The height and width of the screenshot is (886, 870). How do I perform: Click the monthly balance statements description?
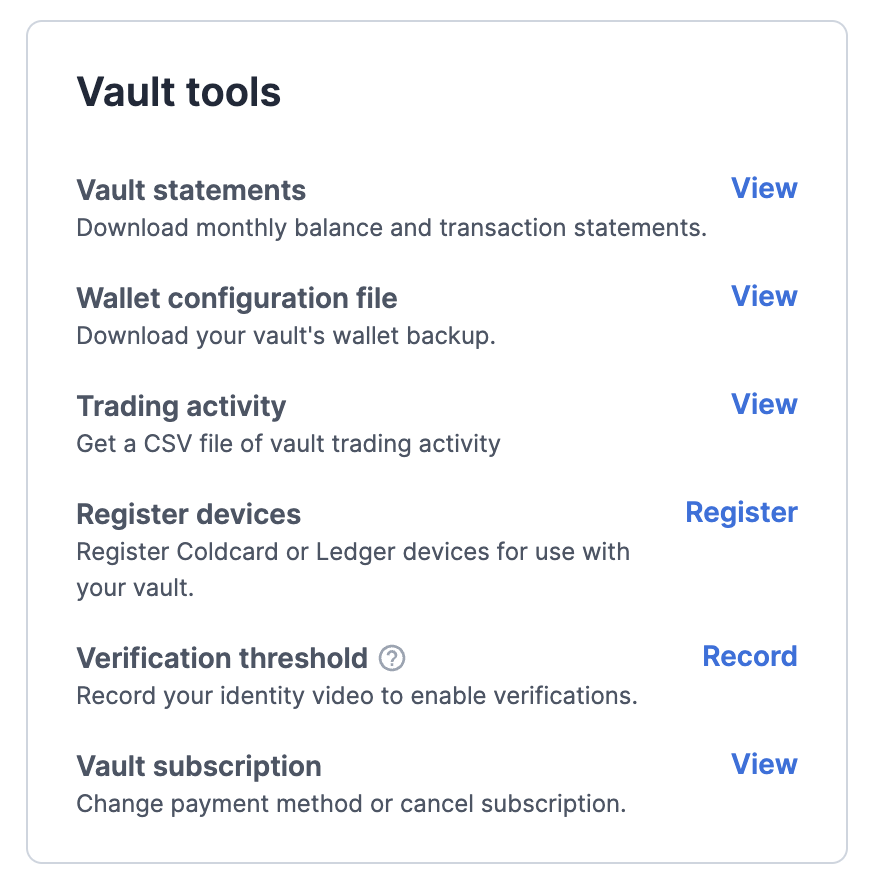391,227
